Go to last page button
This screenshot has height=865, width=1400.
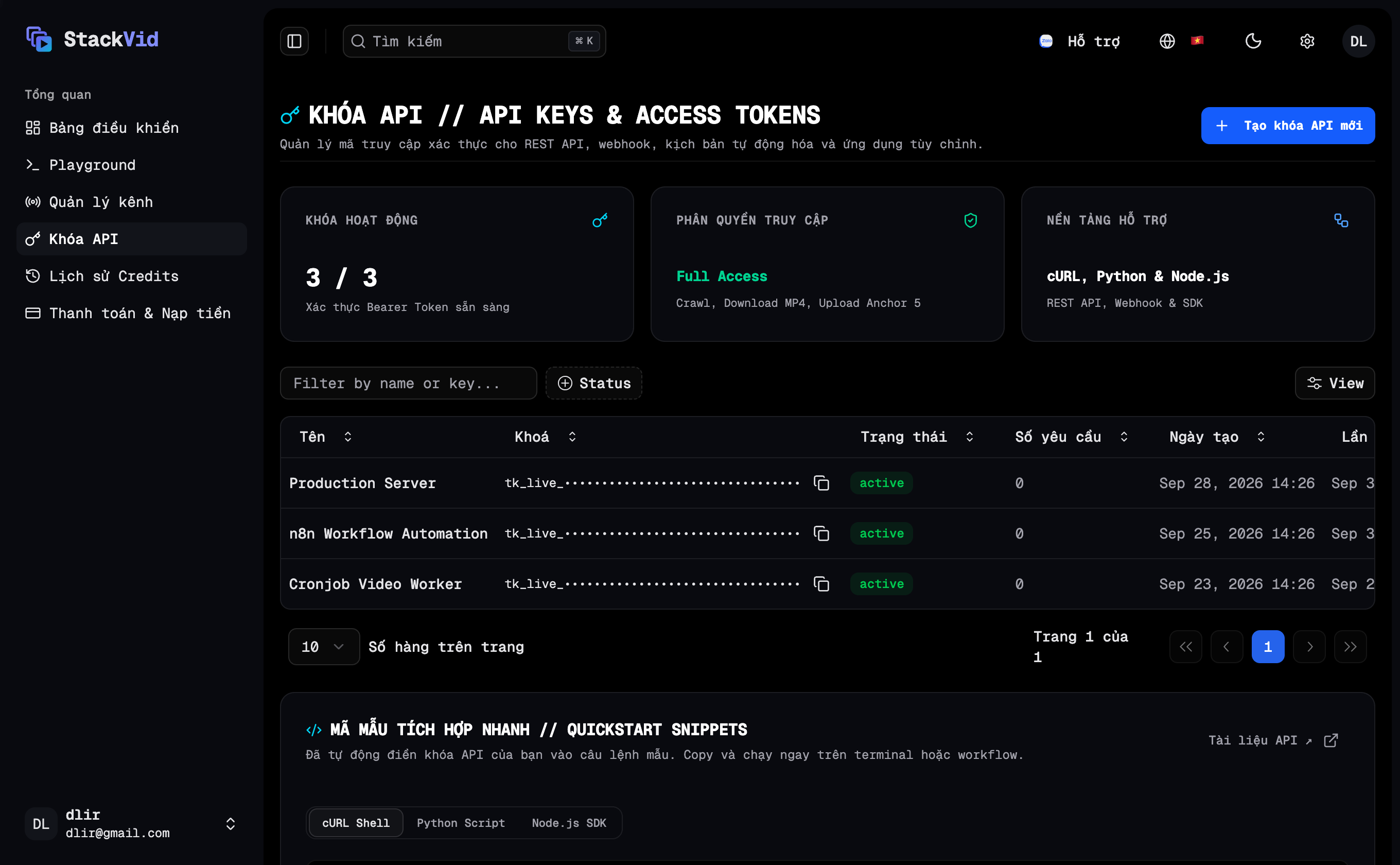[1350, 647]
